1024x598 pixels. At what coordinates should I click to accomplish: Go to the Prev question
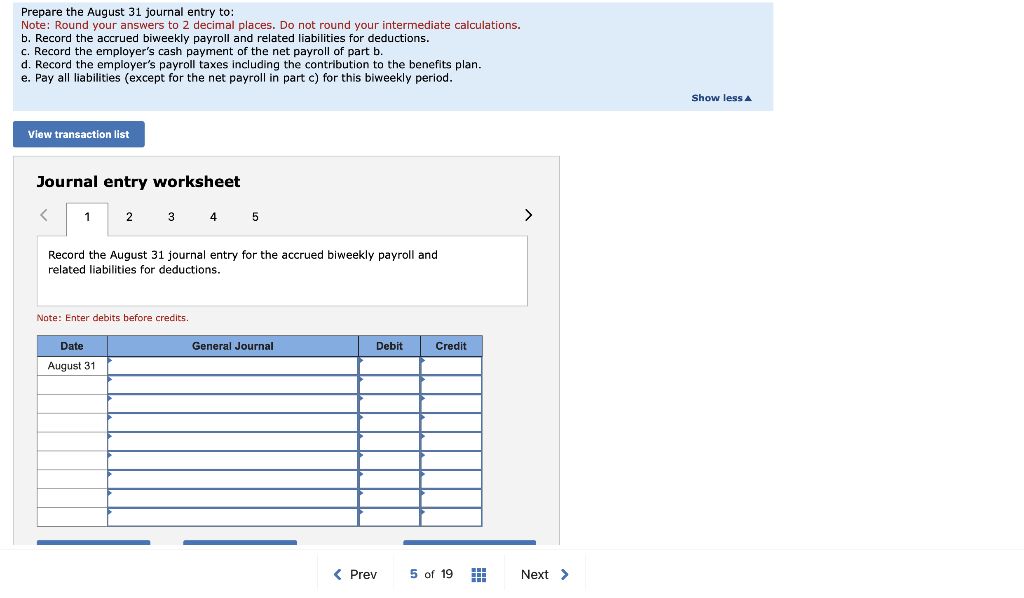pos(355,574)
